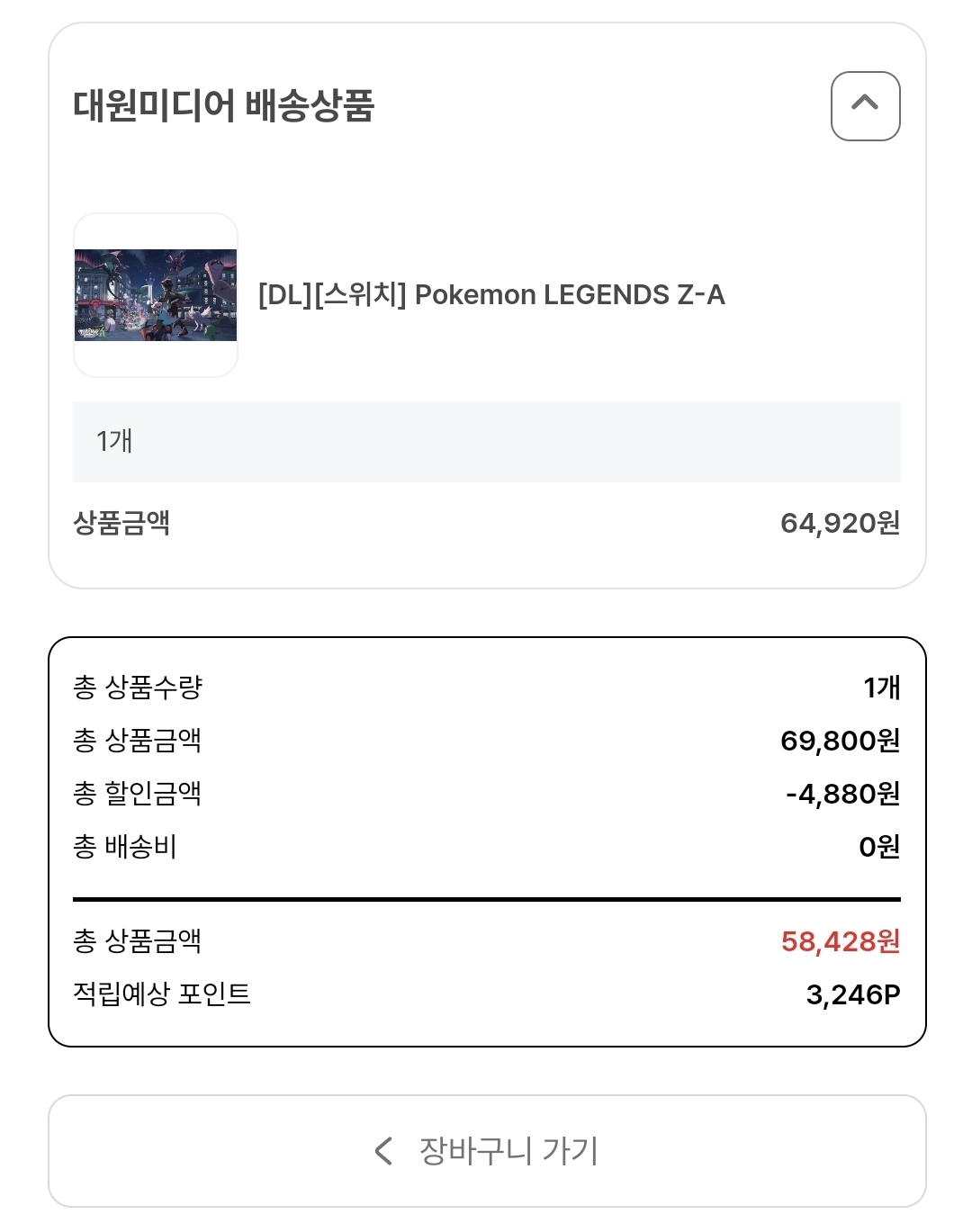The height and width of the screenshot is (1232, 972).
Task: Click the 69,800원 total product amount
Action: click(840, 741)
